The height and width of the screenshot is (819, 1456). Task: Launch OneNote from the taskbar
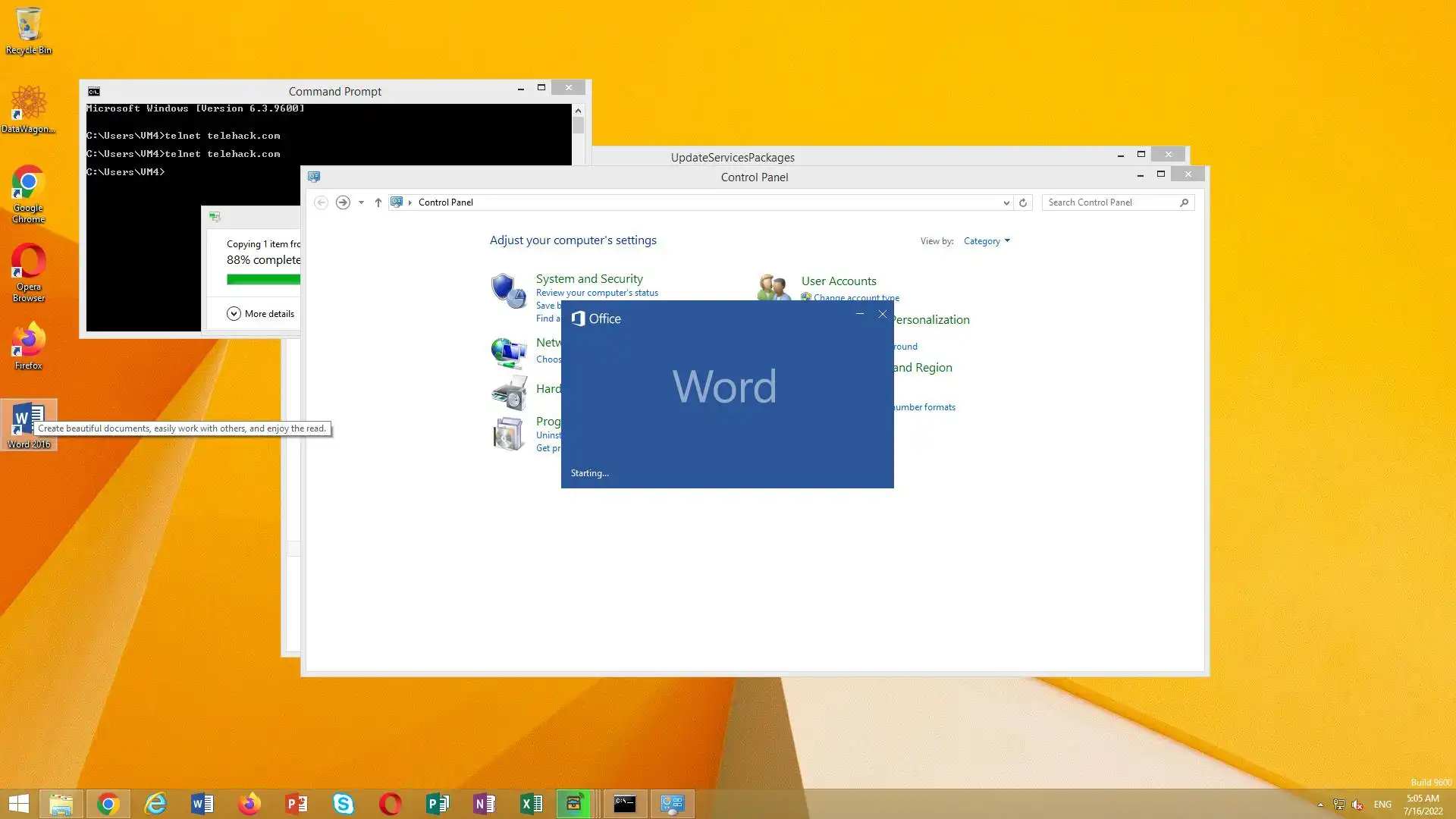point(485,804)
